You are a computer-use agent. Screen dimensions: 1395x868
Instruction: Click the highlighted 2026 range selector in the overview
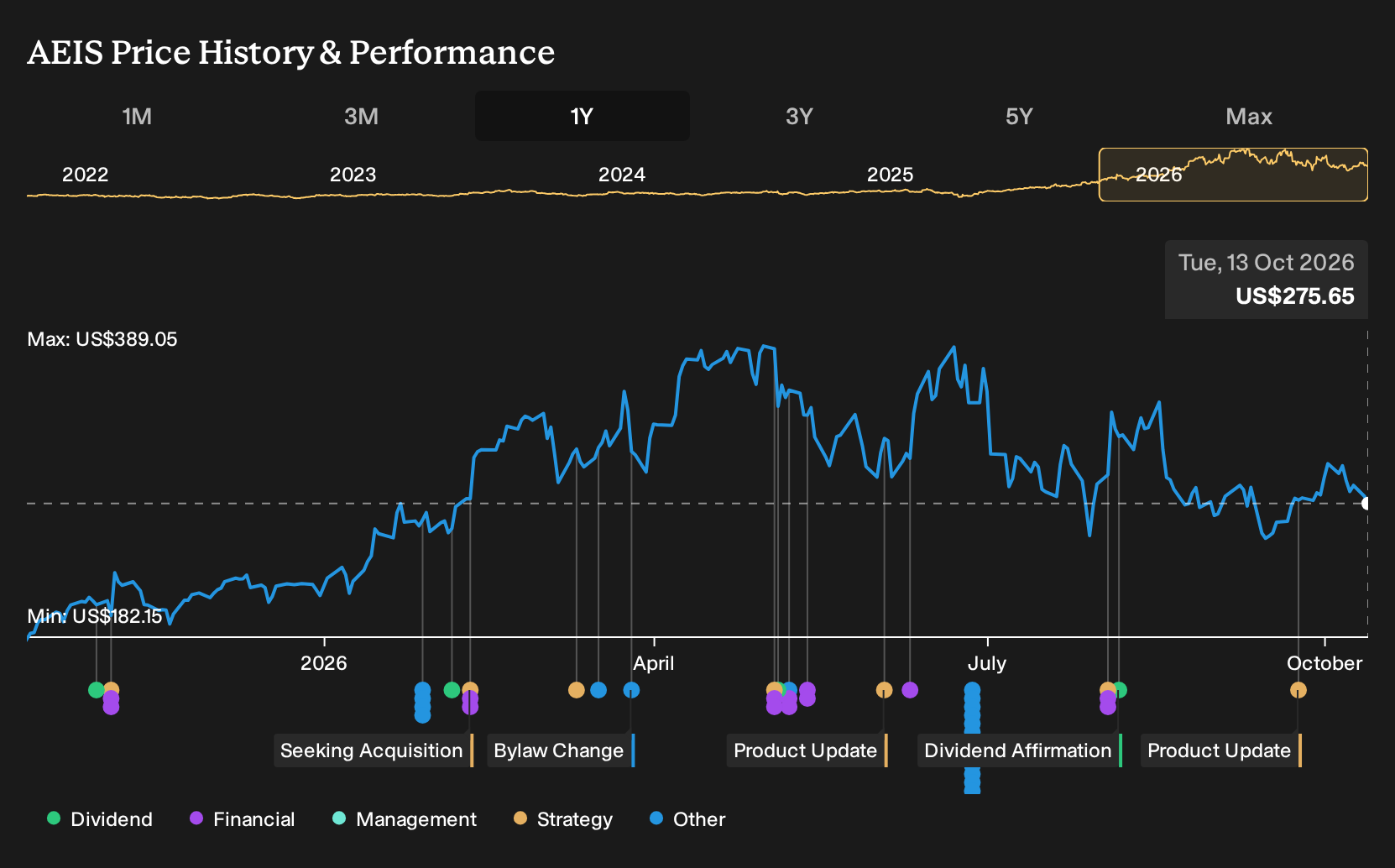click(1233, 175)
